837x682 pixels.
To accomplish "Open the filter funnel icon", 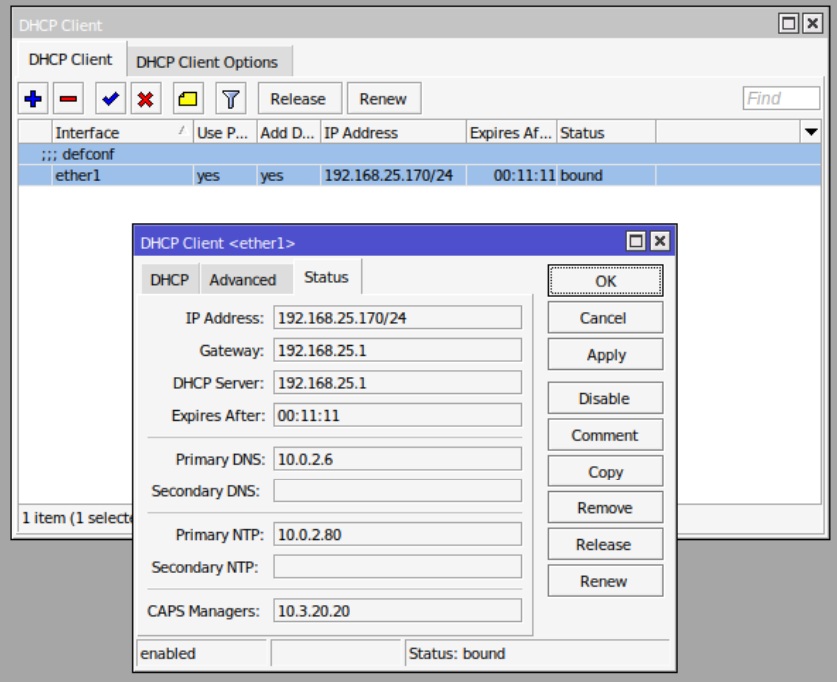I will tap(231, 99).
